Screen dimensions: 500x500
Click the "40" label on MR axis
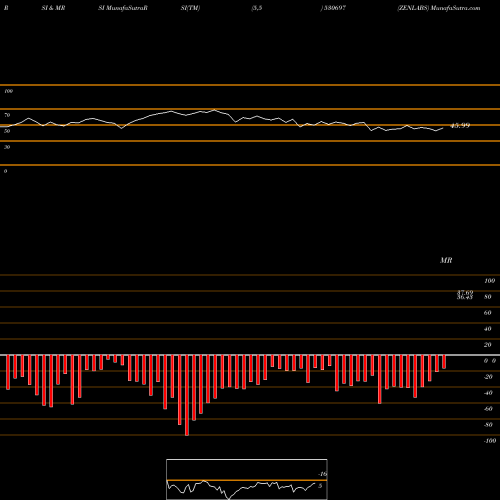[x=488, y=329]
